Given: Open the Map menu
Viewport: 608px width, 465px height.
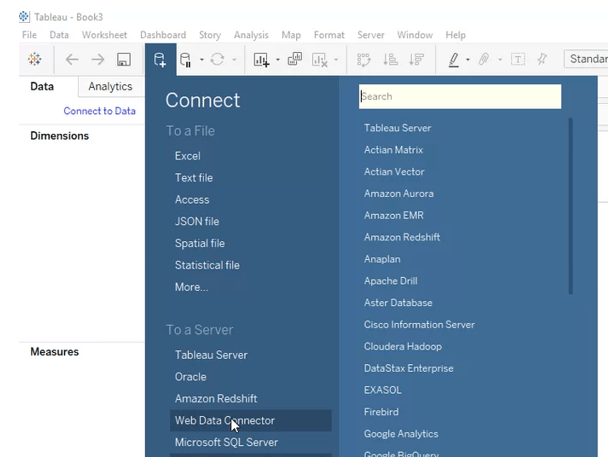Looking at the screenshot, I should click(x=291, y=35).
